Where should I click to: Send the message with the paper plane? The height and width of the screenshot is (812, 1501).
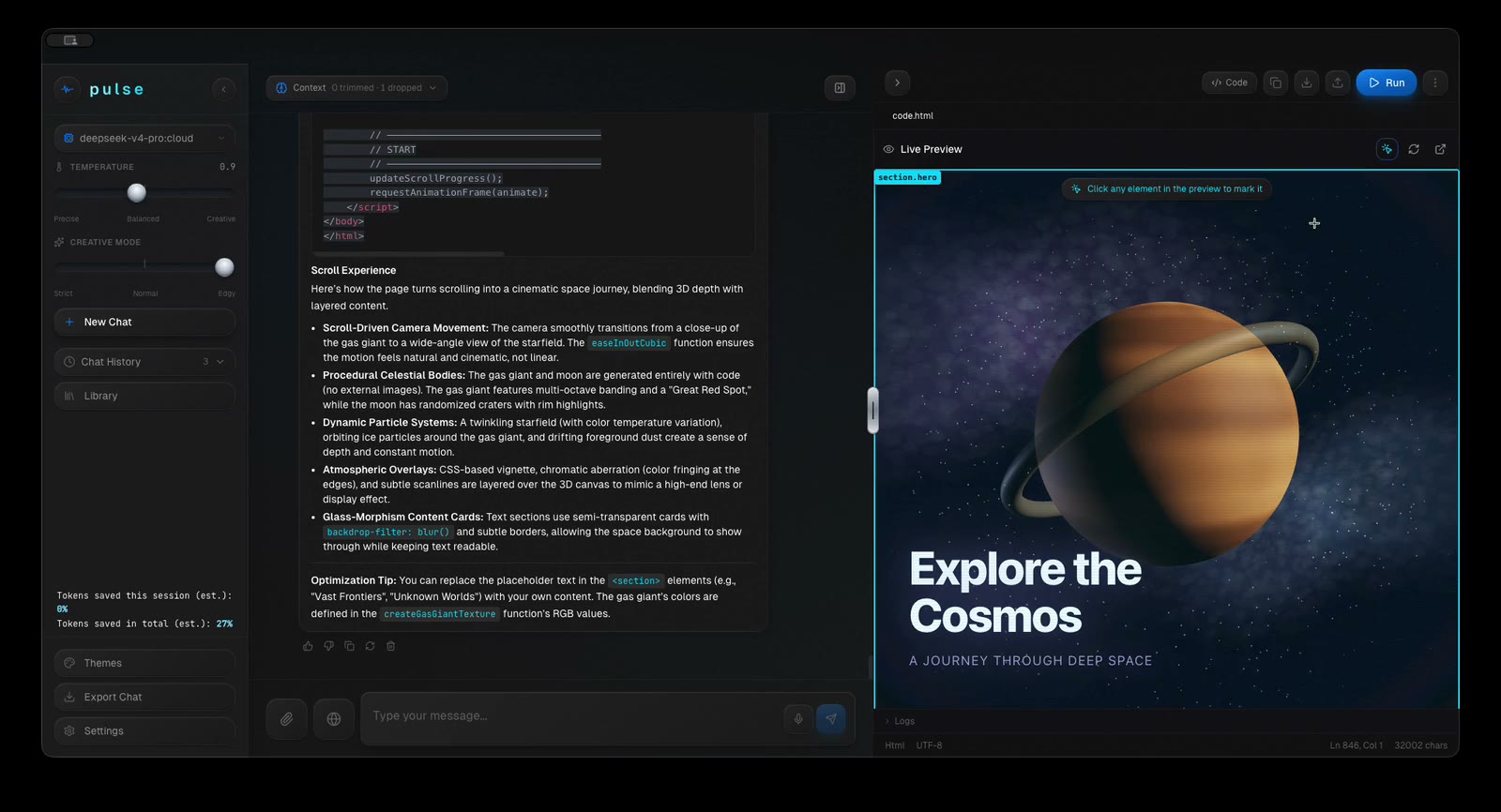coord(830,719)
